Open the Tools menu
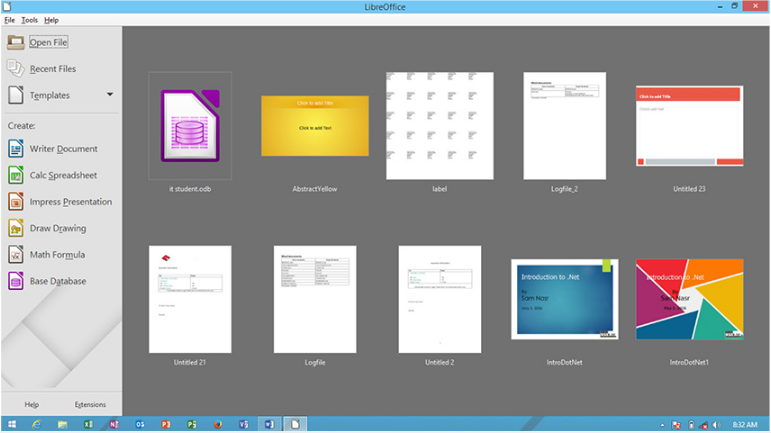Image resolution: width=771 pixels, height=433 pixels. click(x=30, y=20)
